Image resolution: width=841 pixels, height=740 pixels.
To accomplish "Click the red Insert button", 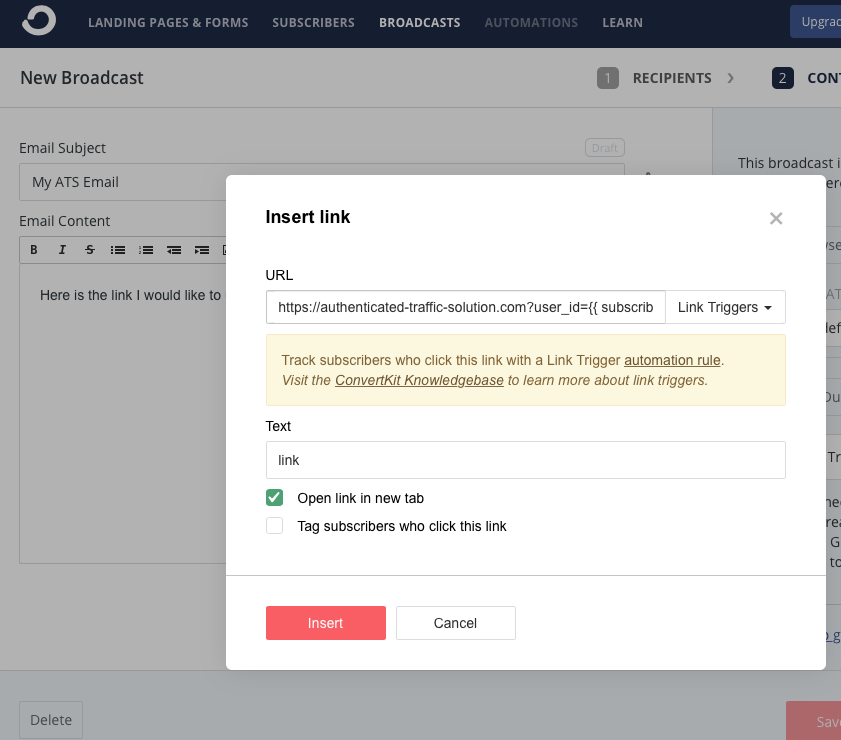I will (326, 623).
